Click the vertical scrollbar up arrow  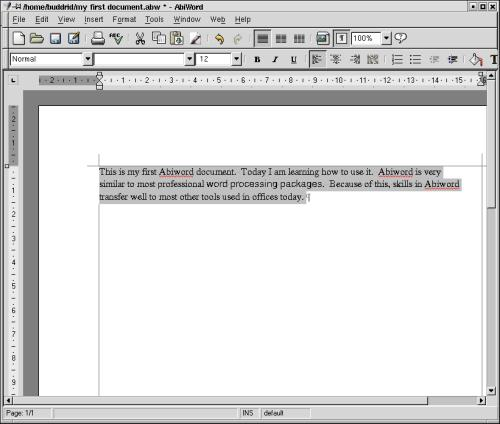click(x=491, y=76)
